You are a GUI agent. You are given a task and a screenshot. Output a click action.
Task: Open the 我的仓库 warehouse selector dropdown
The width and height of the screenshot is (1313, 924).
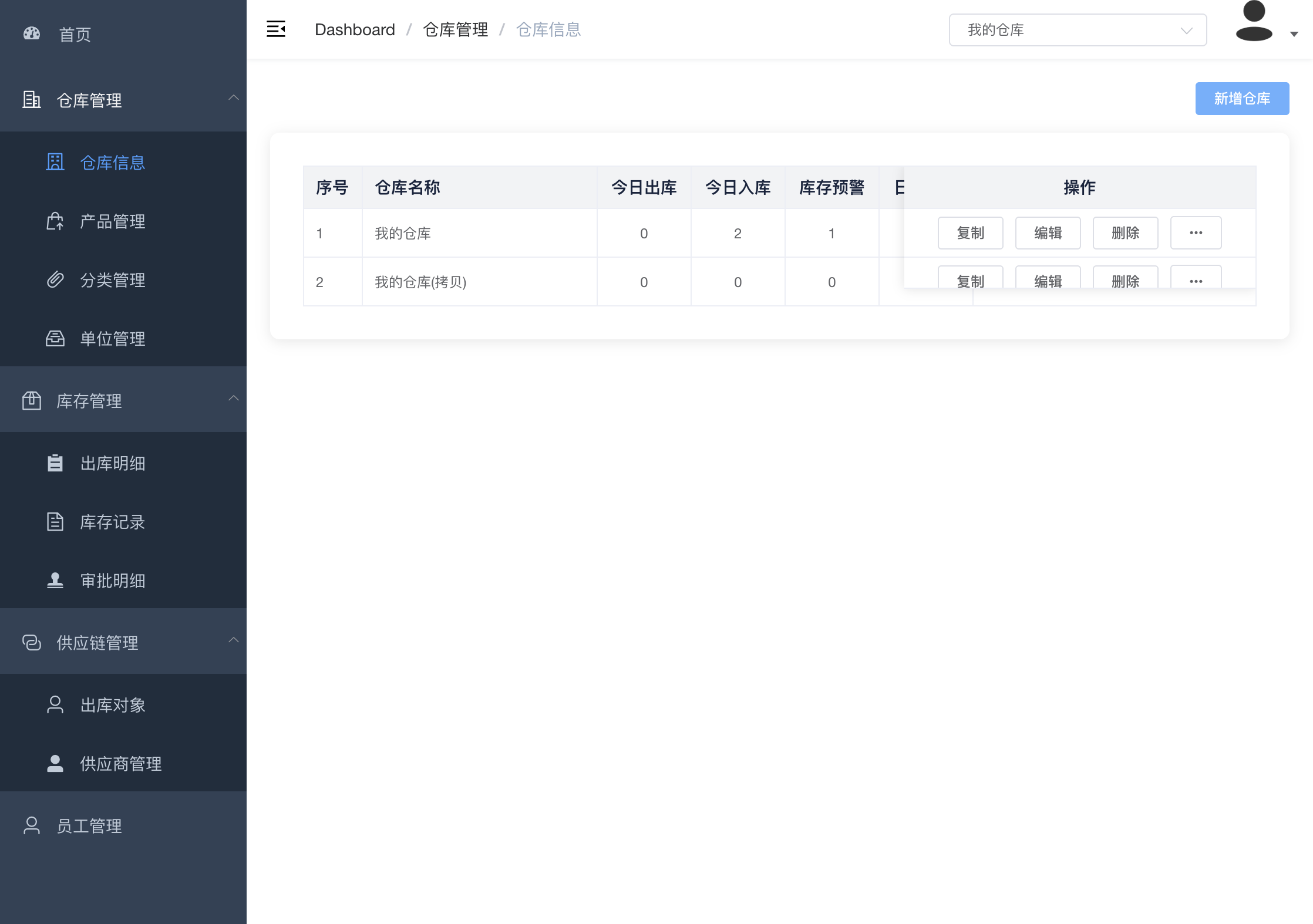click(1078, 30)
